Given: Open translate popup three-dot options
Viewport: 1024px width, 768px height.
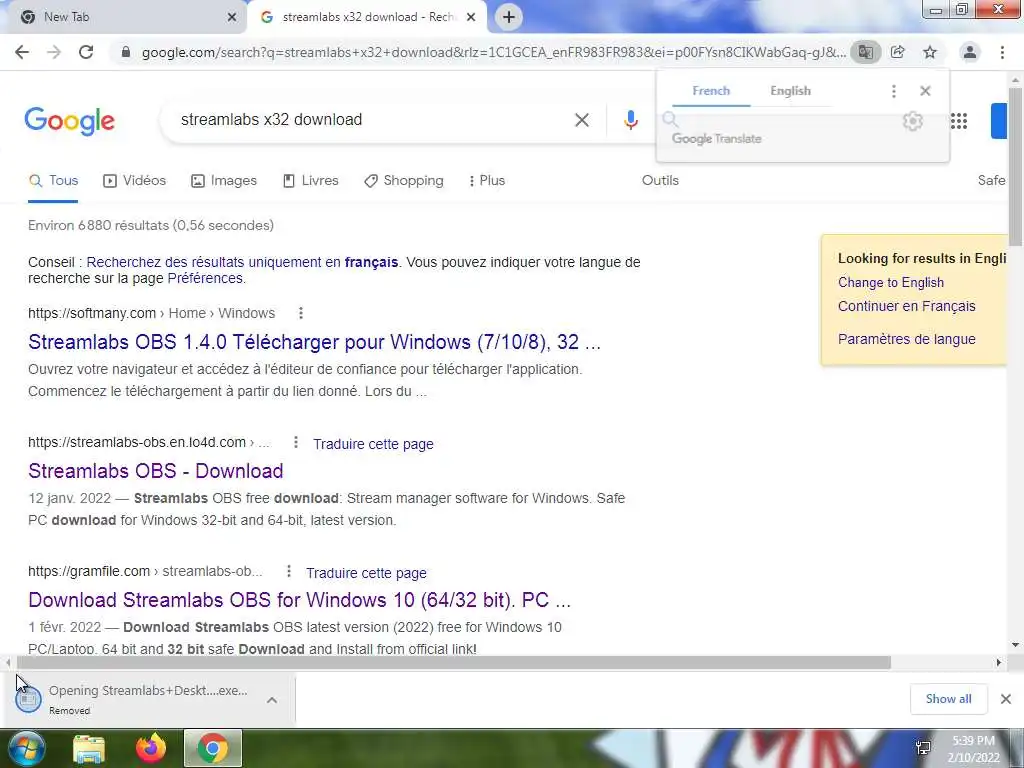Looking at the screenshot, I should (893, 91).
